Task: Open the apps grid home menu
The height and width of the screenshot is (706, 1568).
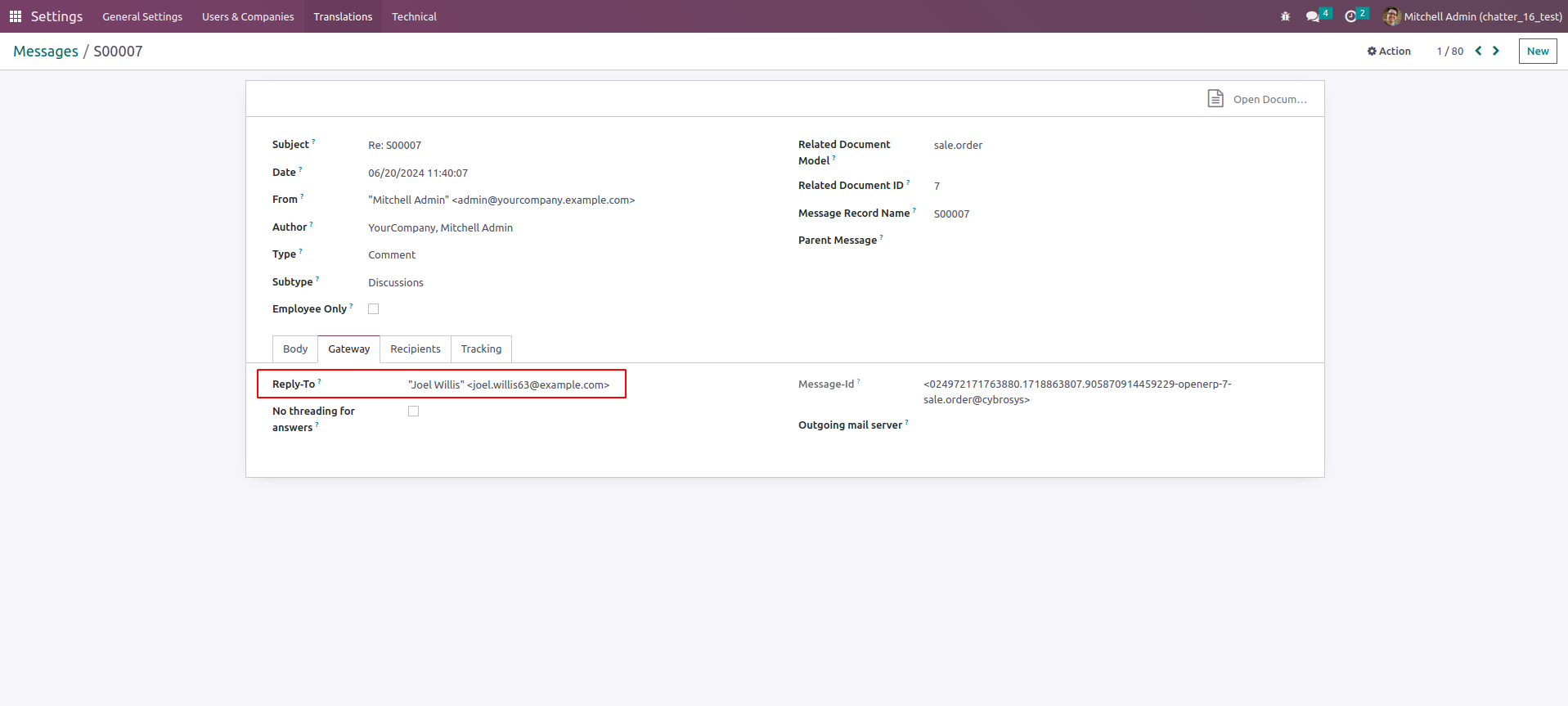Action: click(16, 16)
